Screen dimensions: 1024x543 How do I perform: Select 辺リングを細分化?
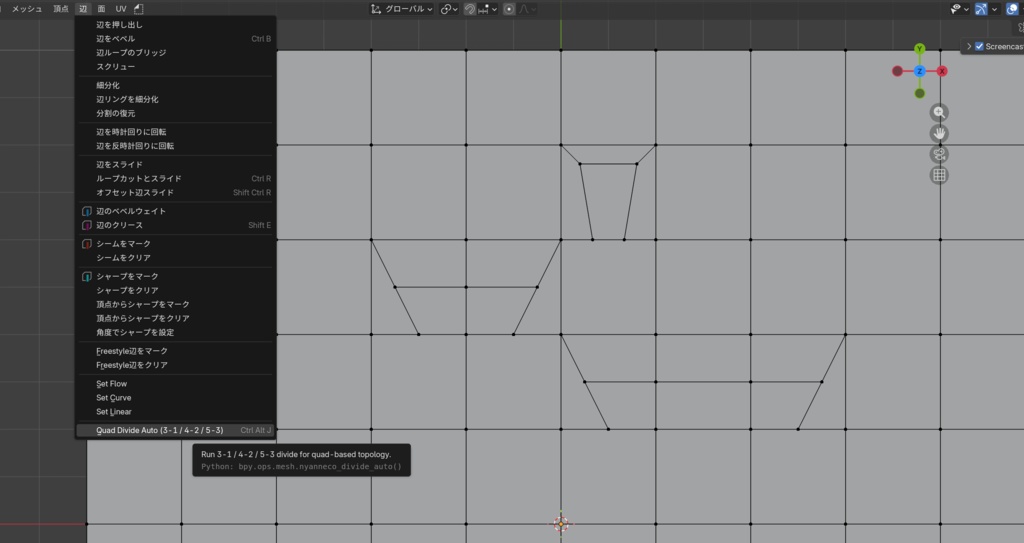176,99
